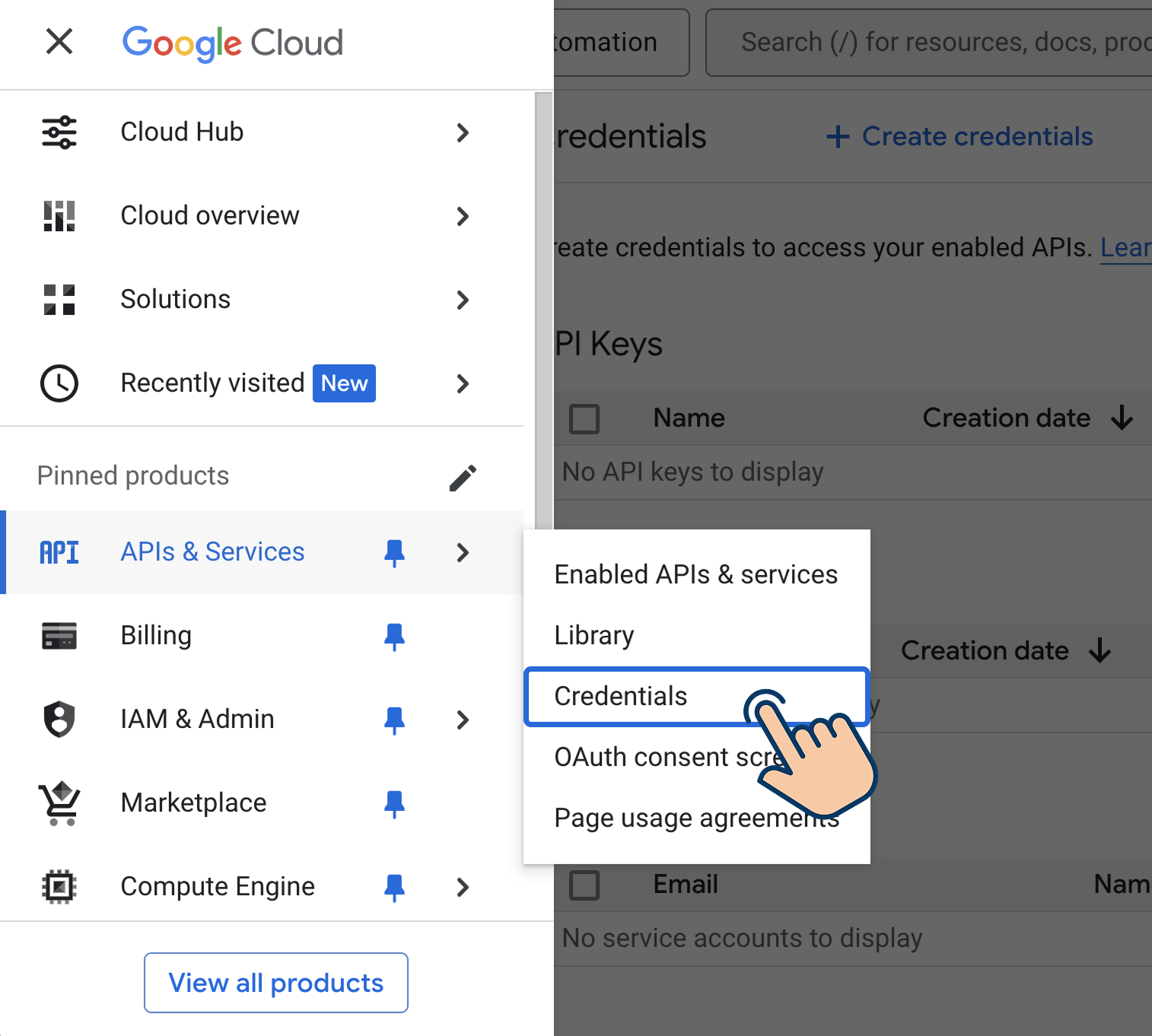Choose OAuth consent screen in submenu
The width and height of the screenshot is (1152, 1036).
tap(696, 758)
